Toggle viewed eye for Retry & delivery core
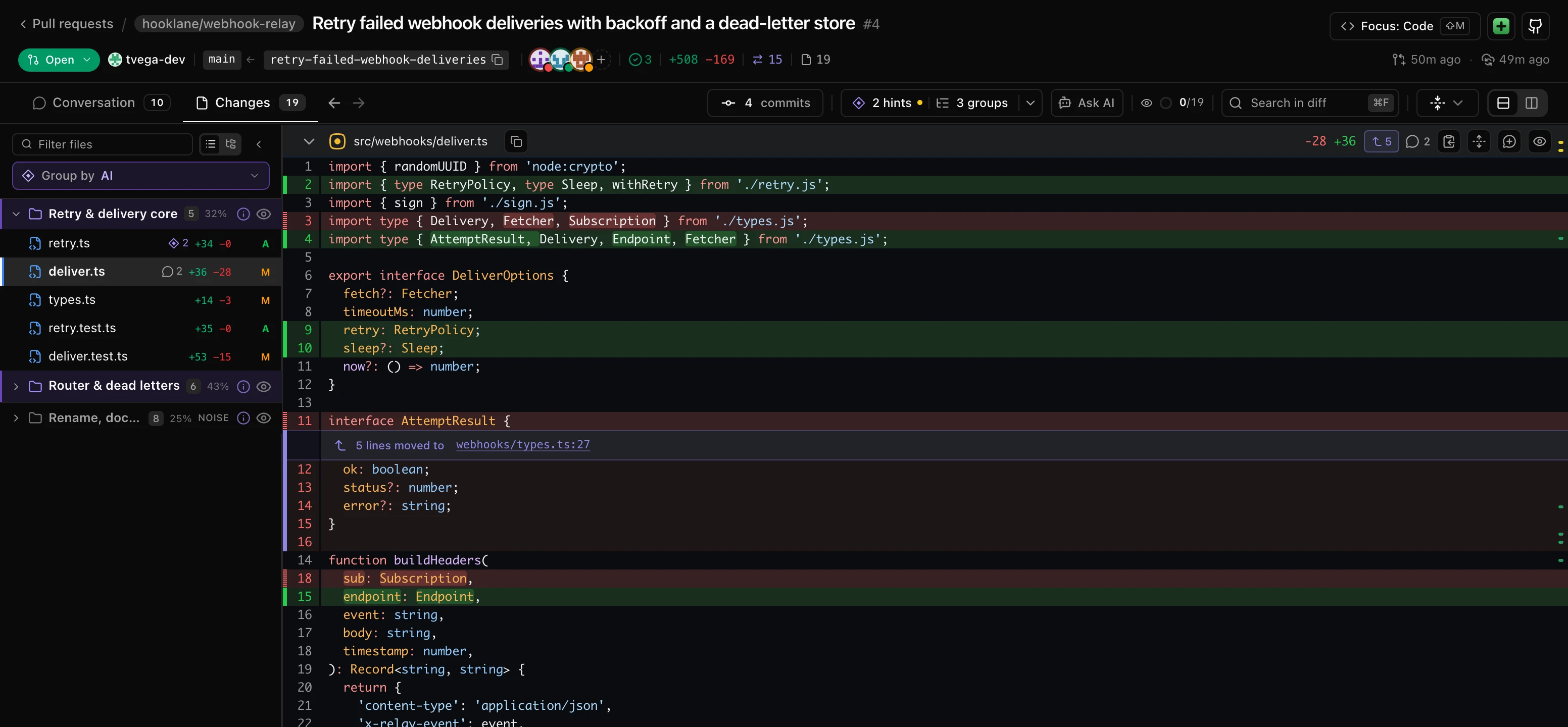The image size is (1568, 727). (x=264, y=214)
